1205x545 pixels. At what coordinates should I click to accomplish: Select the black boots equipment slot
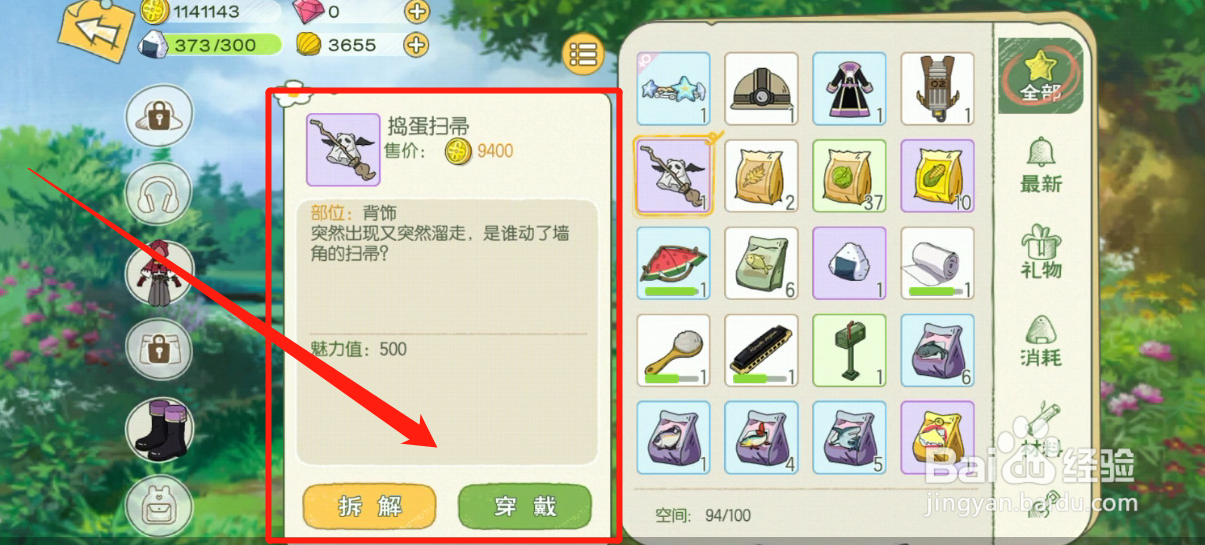[158, 426]
